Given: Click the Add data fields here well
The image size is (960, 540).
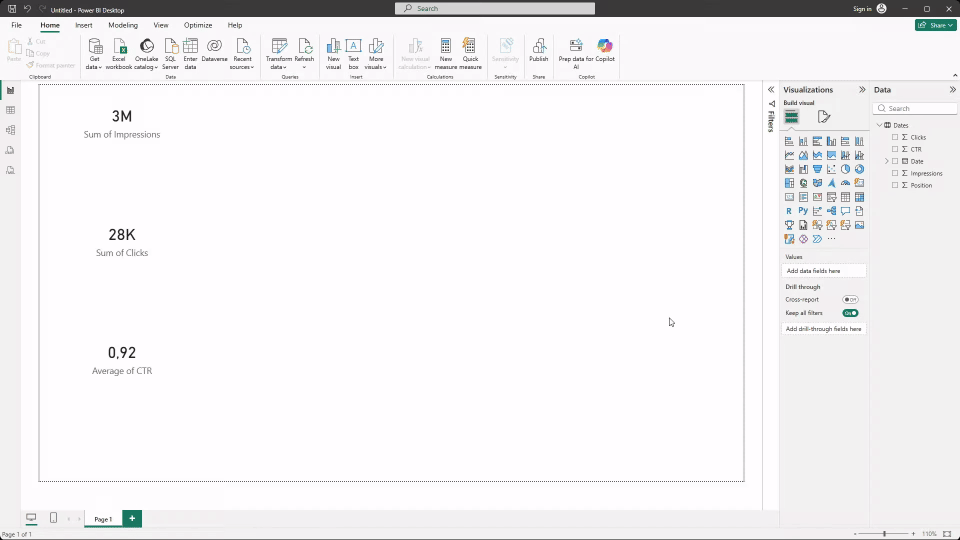Looking at the screenshot, I should coord(824,271).
